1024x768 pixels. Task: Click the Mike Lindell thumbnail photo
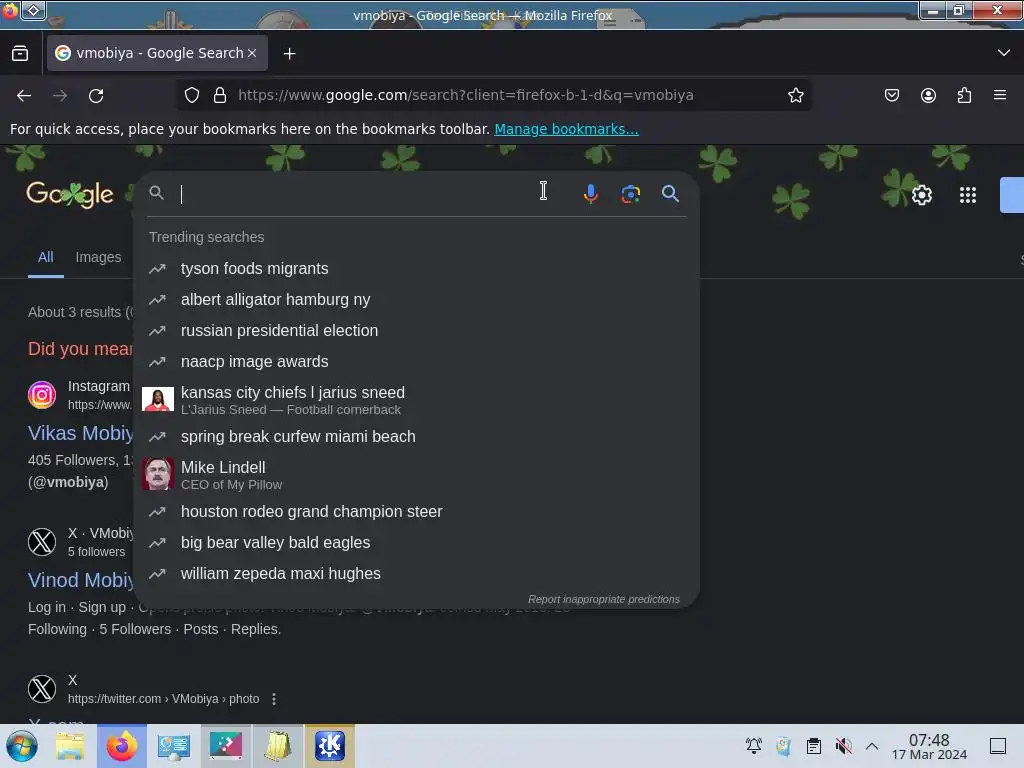(x=158, y=474)
